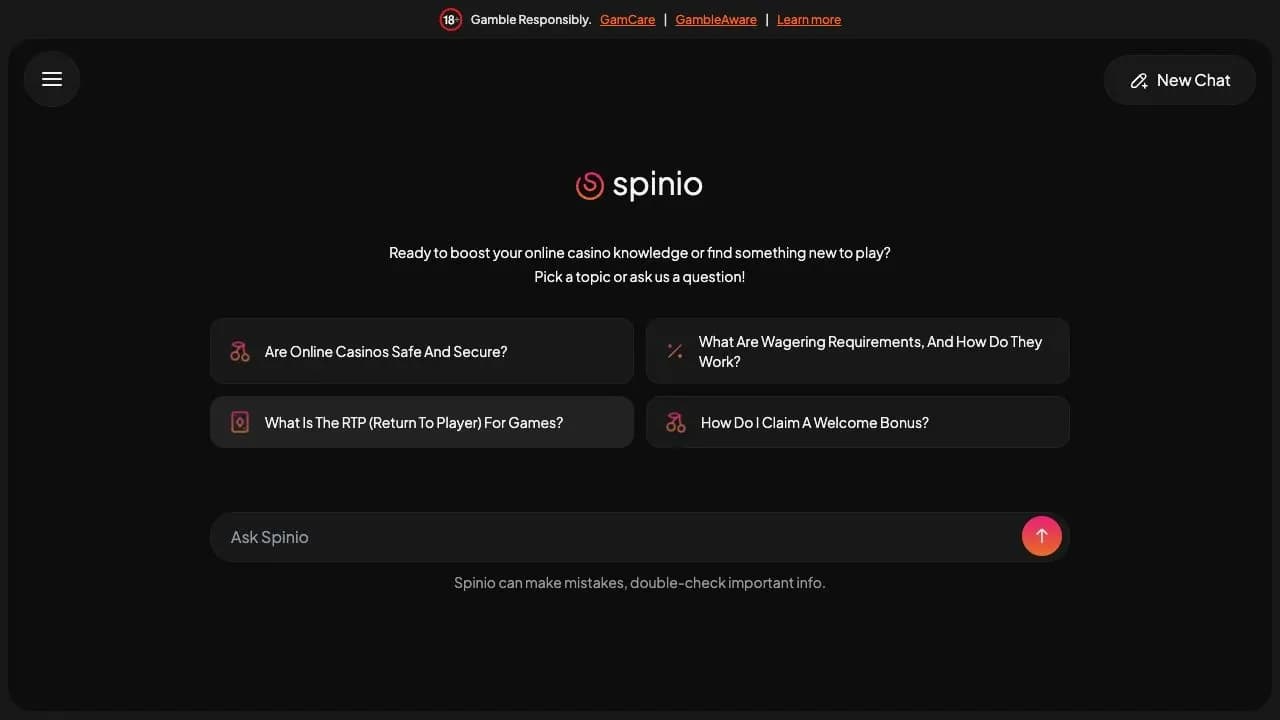Image resolution: width=1280 pixels, height=720 pixels.
Task: Choose the RTP (Return To Player) topic
Action: point(422,422)
